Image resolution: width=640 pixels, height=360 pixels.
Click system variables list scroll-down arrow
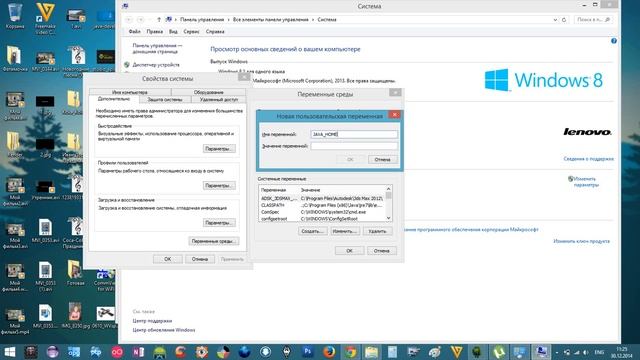389,218
